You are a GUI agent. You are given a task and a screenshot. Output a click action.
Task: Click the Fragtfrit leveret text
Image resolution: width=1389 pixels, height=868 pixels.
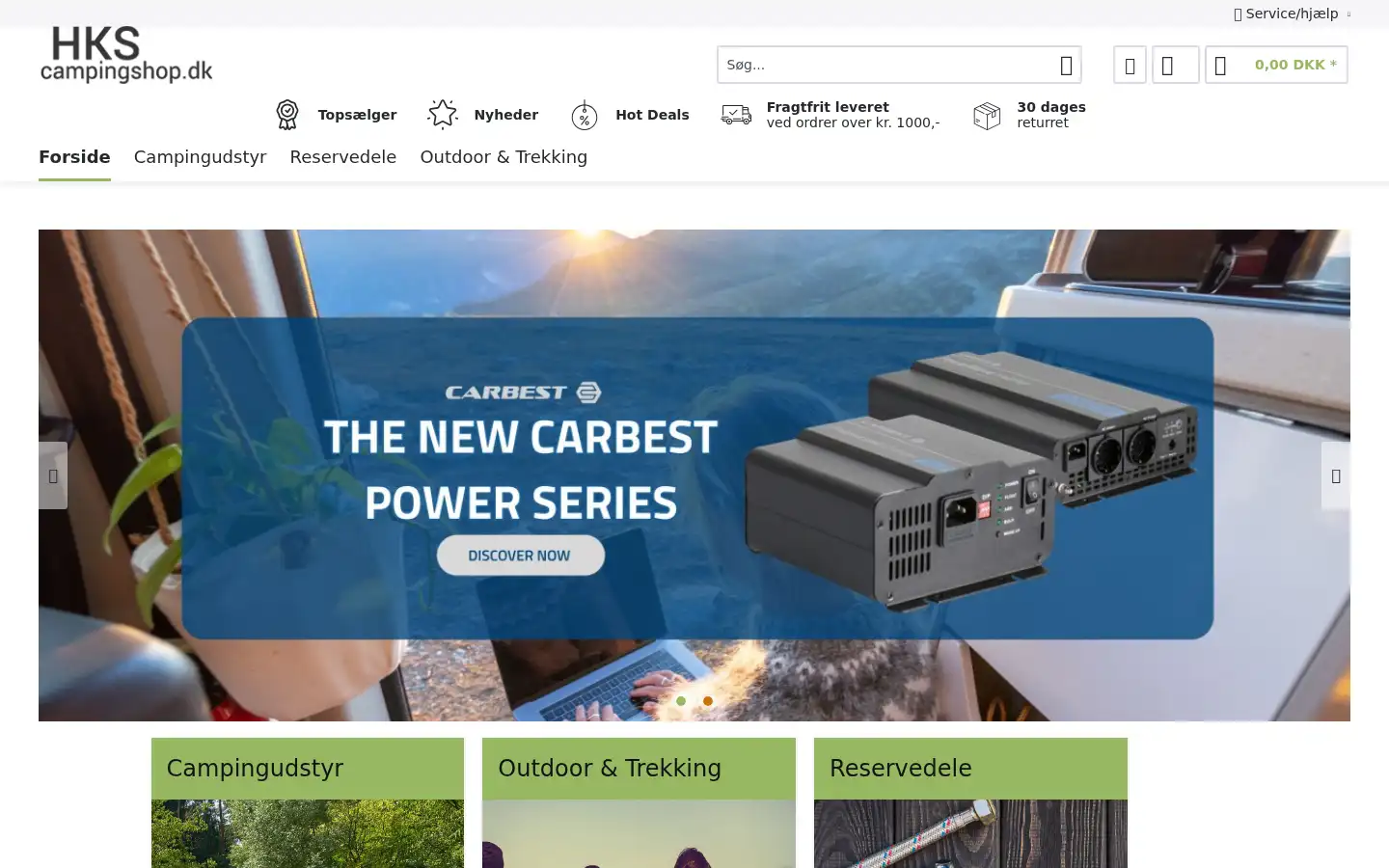(828, 107)
